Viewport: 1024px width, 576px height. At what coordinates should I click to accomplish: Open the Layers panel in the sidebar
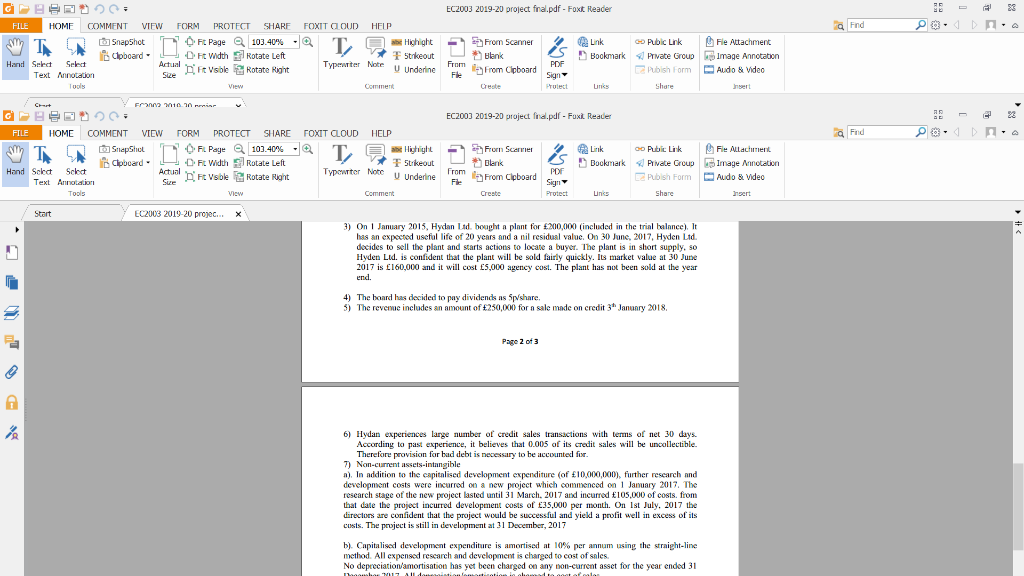pyautogui.click(x=11, y=312)
